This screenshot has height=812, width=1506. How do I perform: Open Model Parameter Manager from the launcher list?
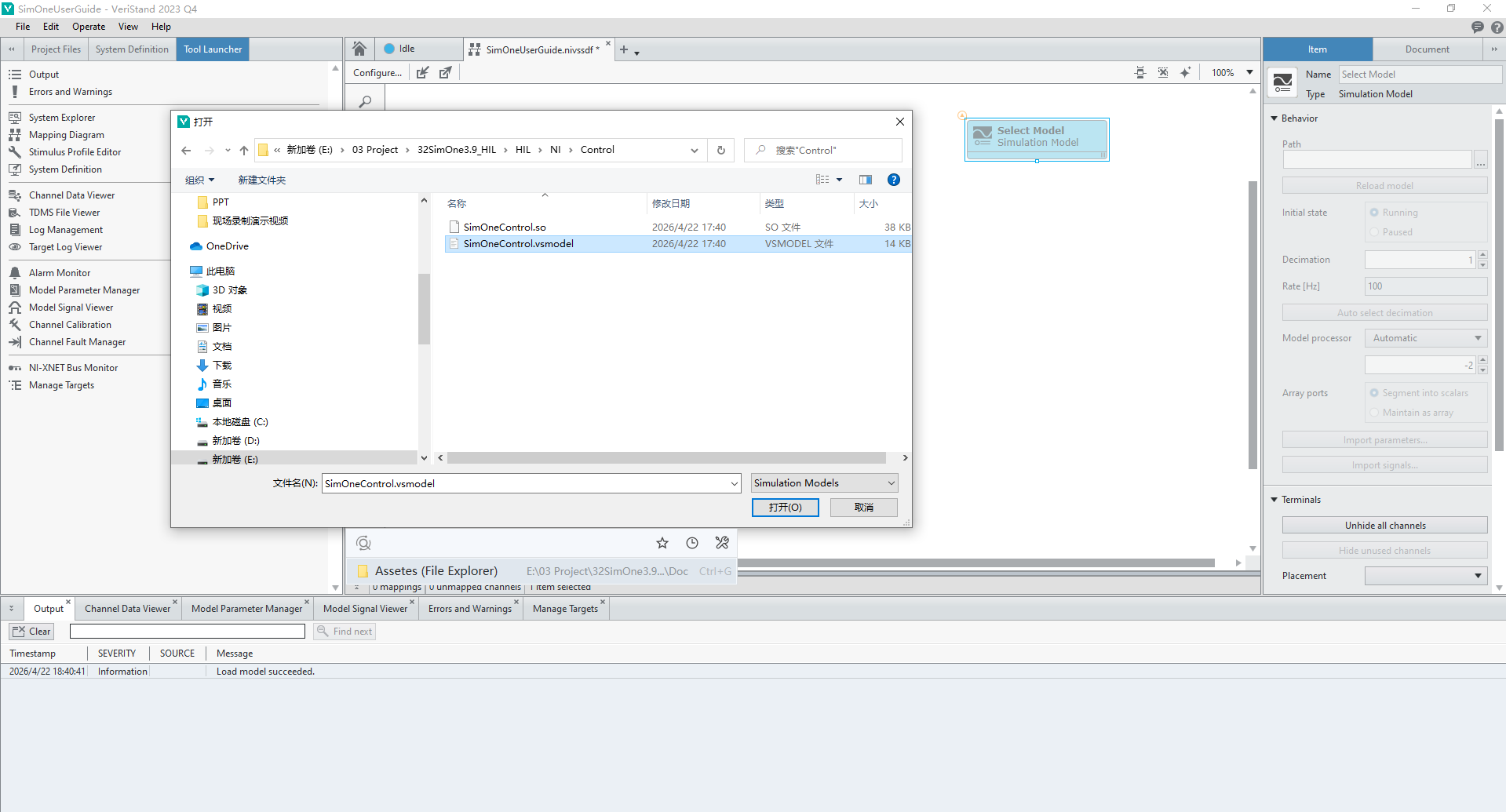[x=84, y=290]
